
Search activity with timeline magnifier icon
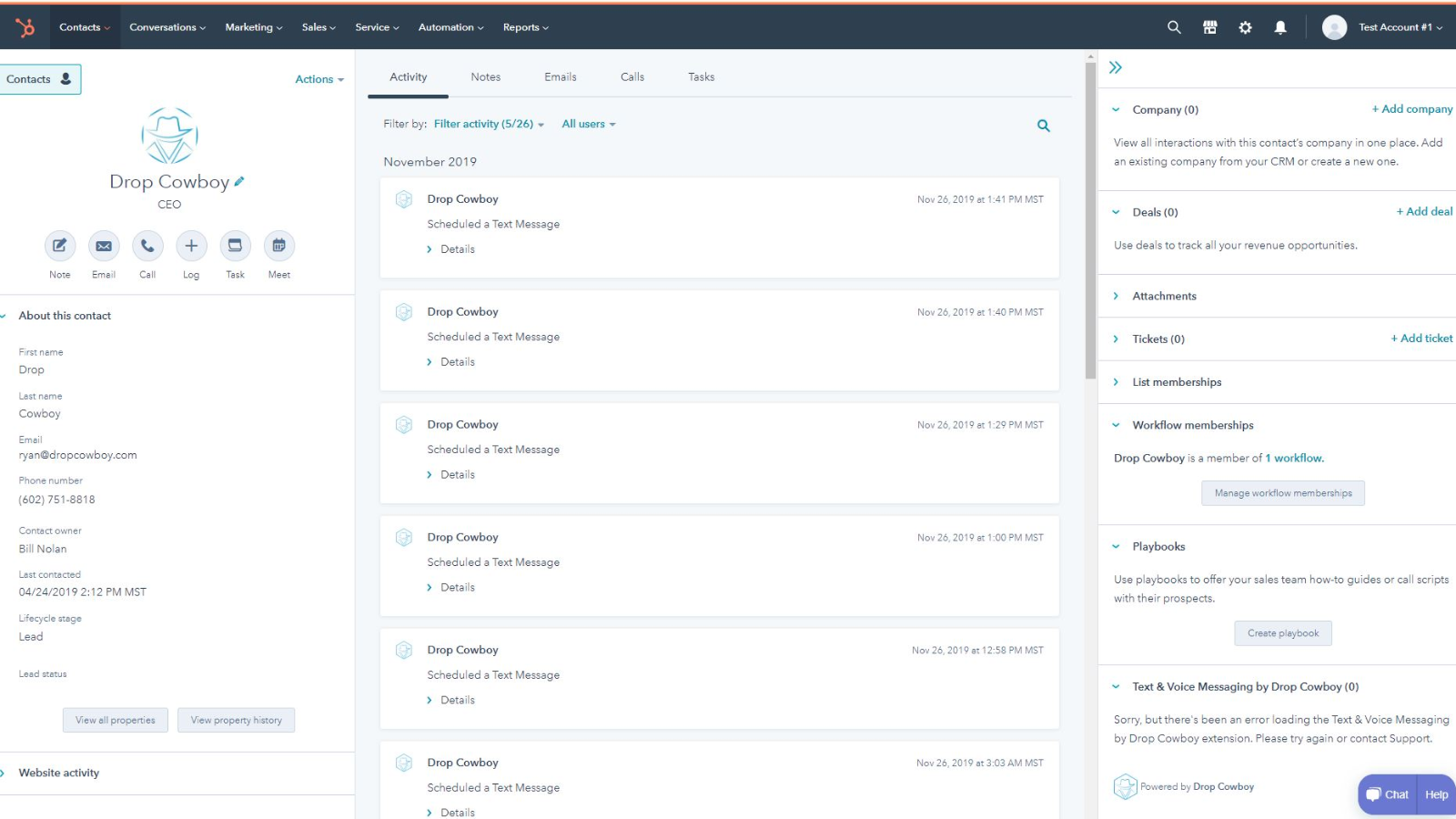(1044, 126)
